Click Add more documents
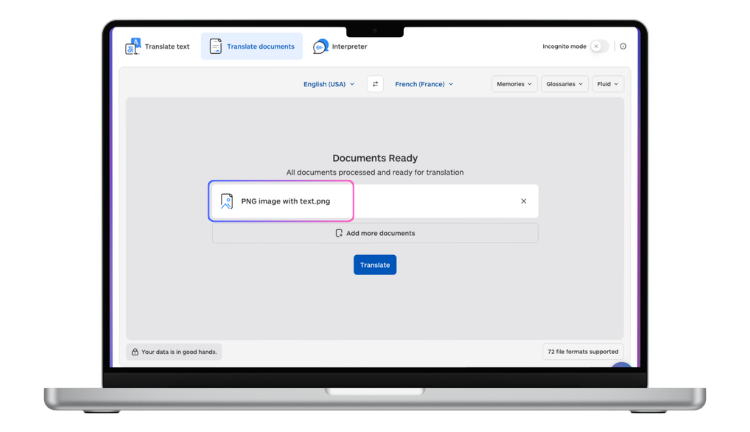This screenshot has width=750, height=432. point(375,233)
